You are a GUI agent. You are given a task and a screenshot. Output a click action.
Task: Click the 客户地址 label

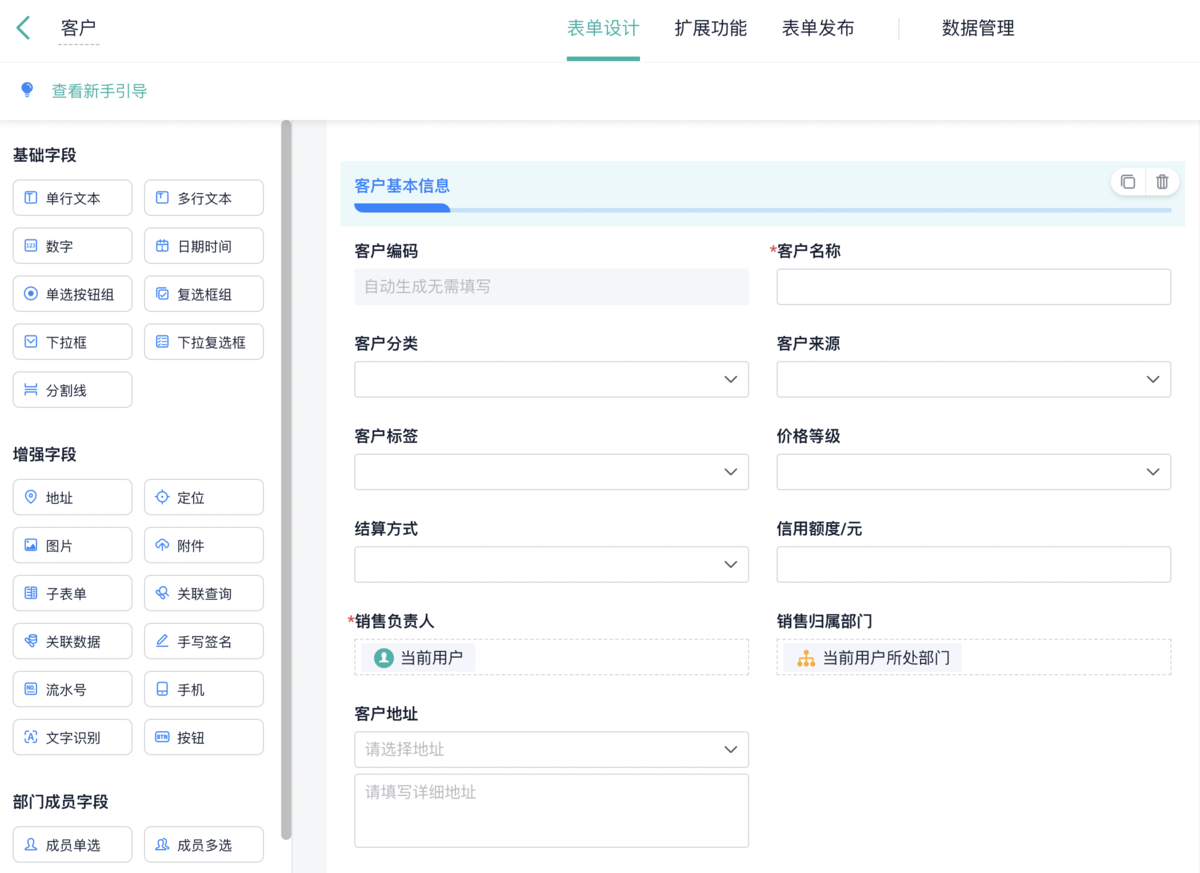tap(386, 714)
